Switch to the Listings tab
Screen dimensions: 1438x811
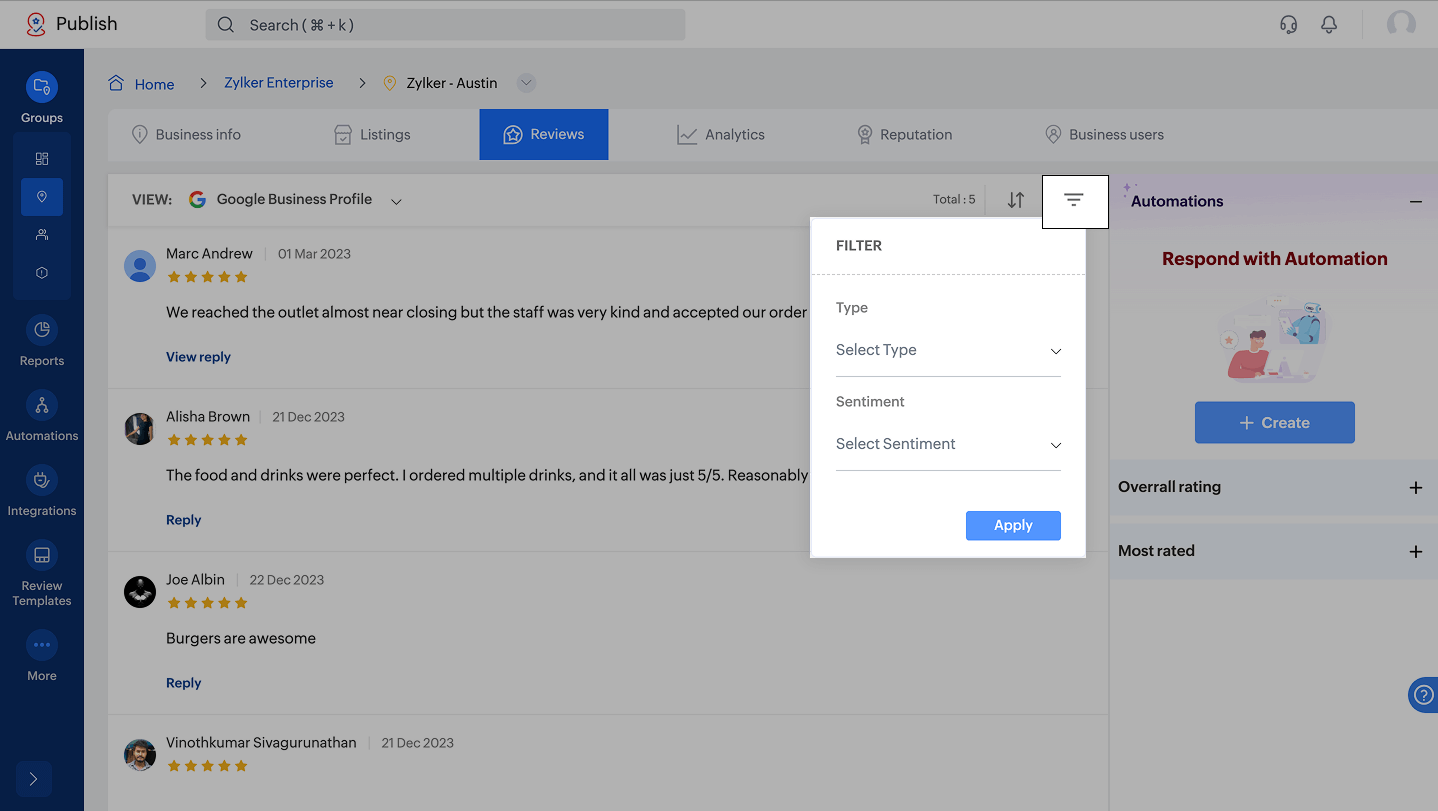pos(372,134)
